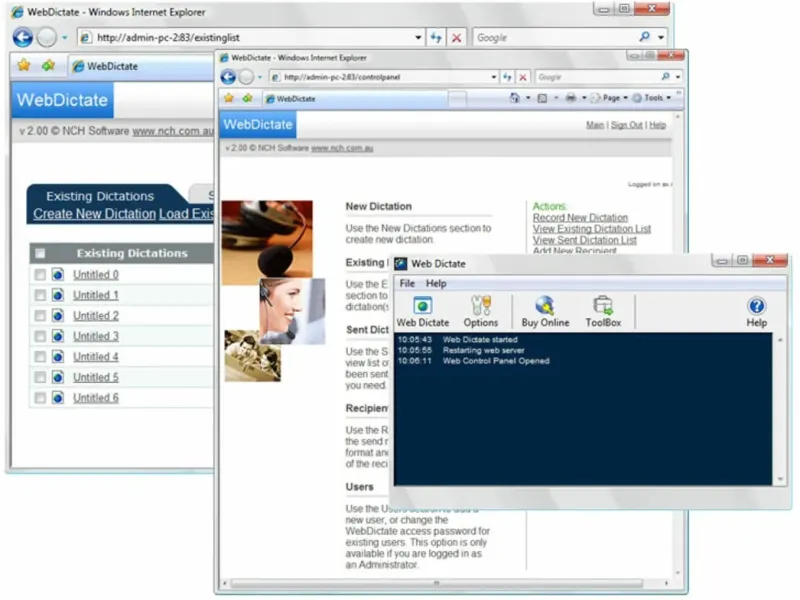800x600 pixels.
Task: Open Web Dictate toolbar button in front window
Action: pos(422,311)
